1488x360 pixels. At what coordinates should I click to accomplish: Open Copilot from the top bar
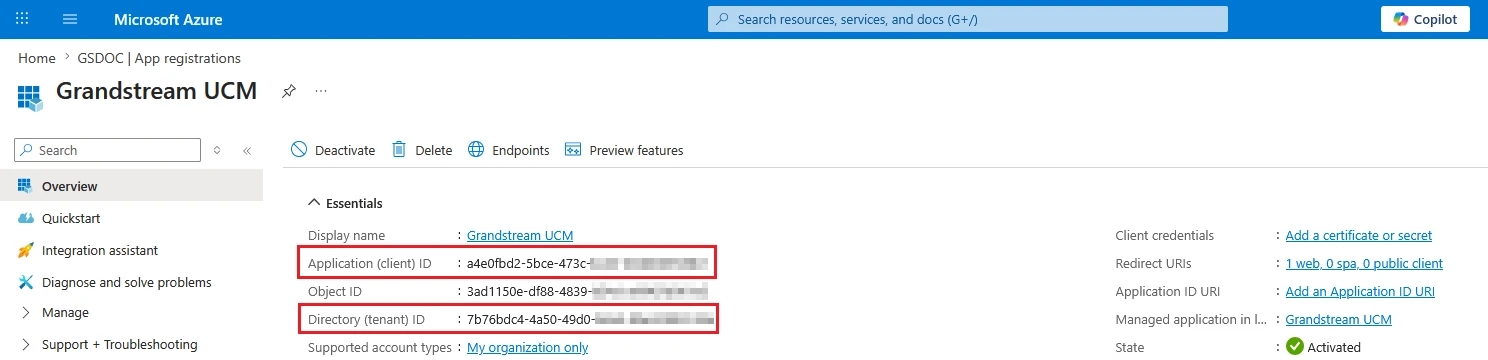[1425, 19]
